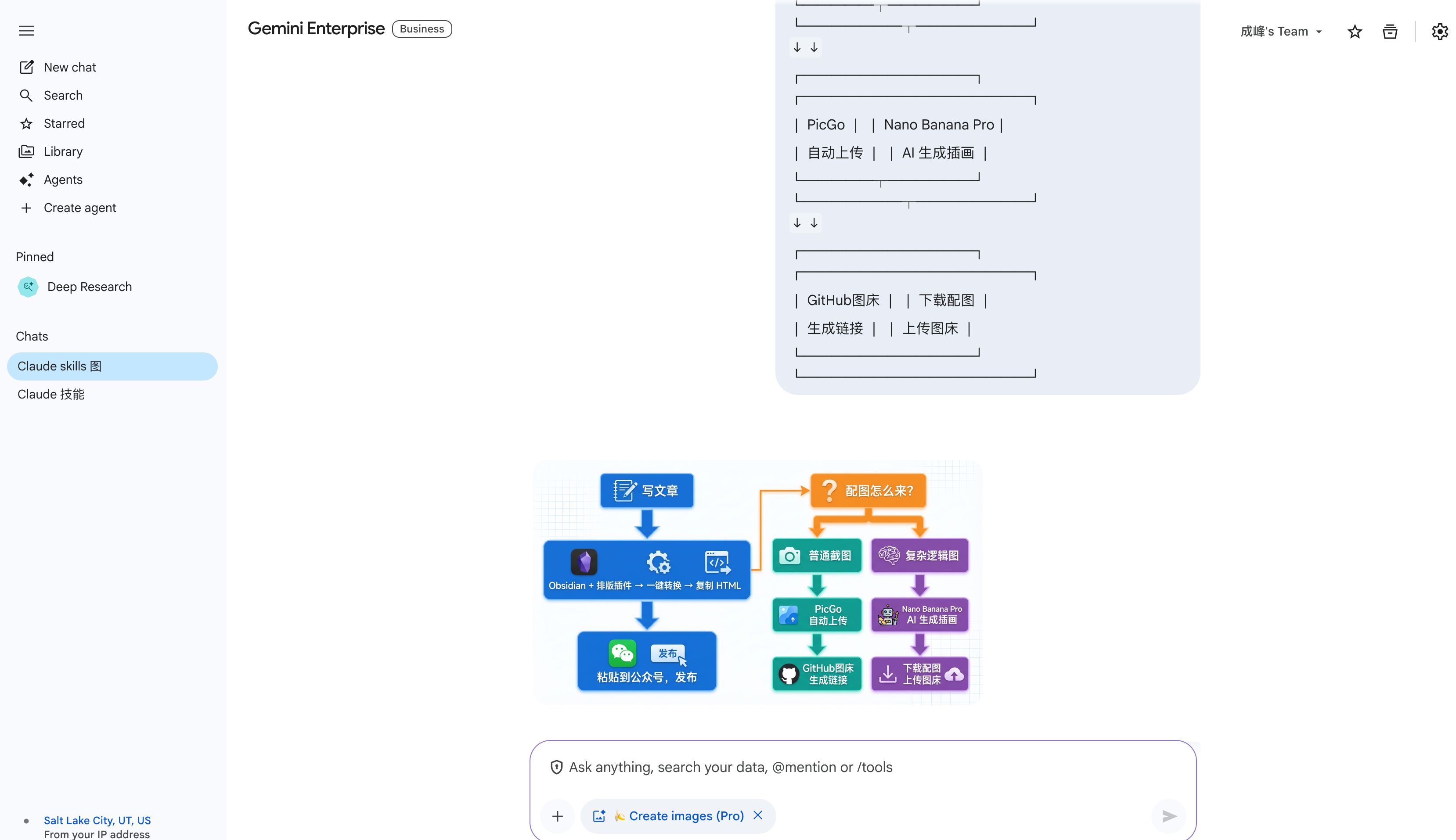
Task: Remove Create images (Pro) chip
Action: pos(758,815)
